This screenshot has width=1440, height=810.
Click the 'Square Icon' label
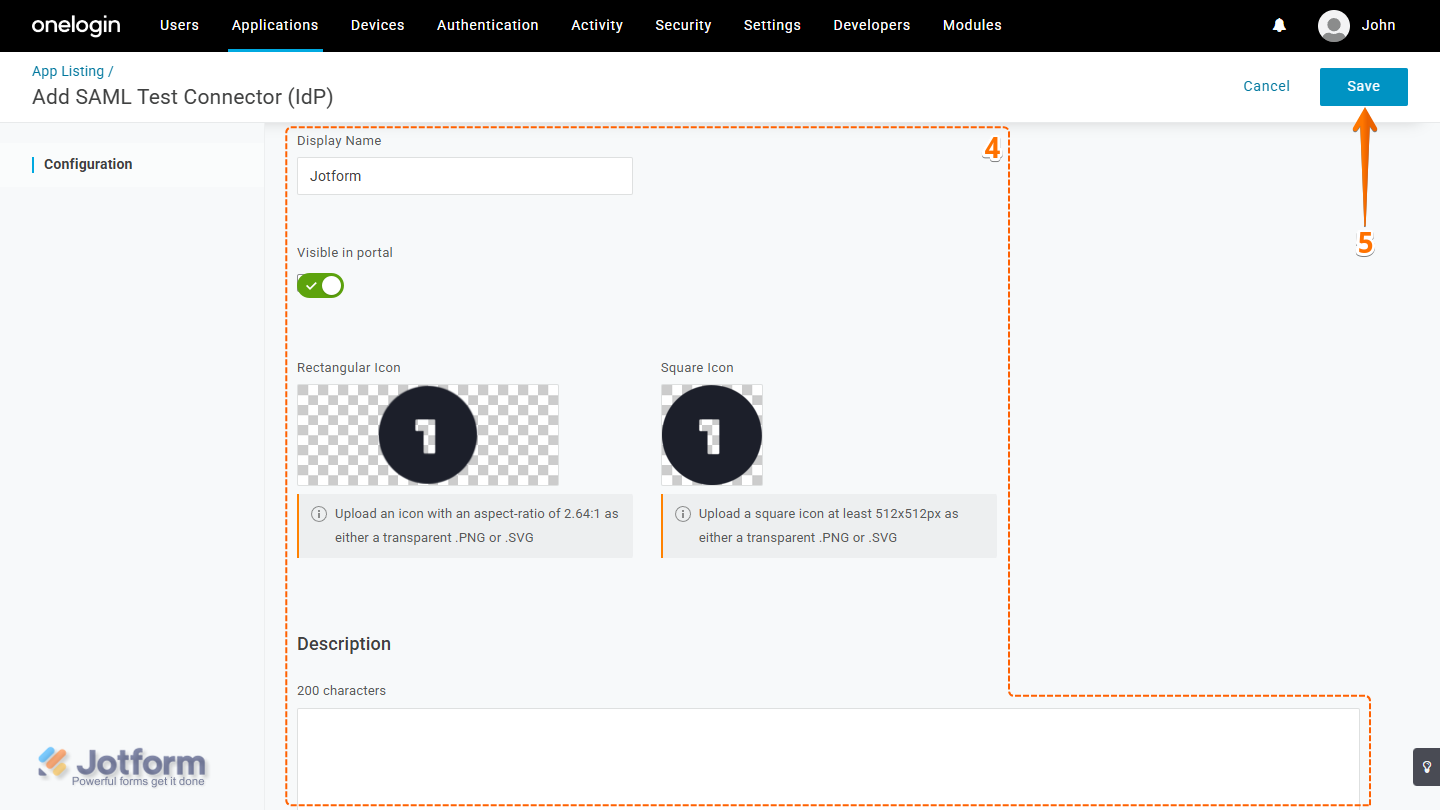point(697,368)
